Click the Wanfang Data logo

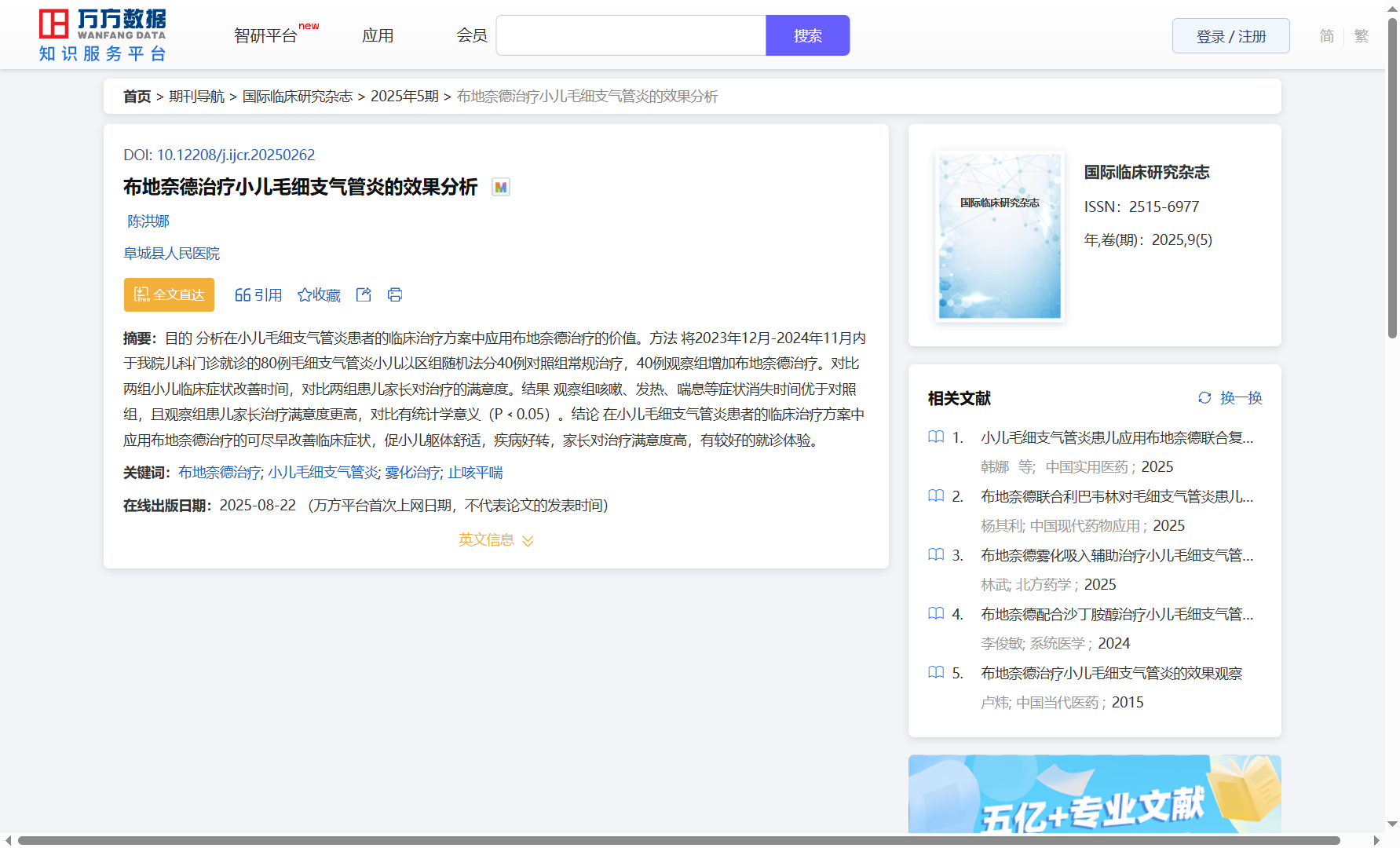pyautogui.click(x=103, y=35)
